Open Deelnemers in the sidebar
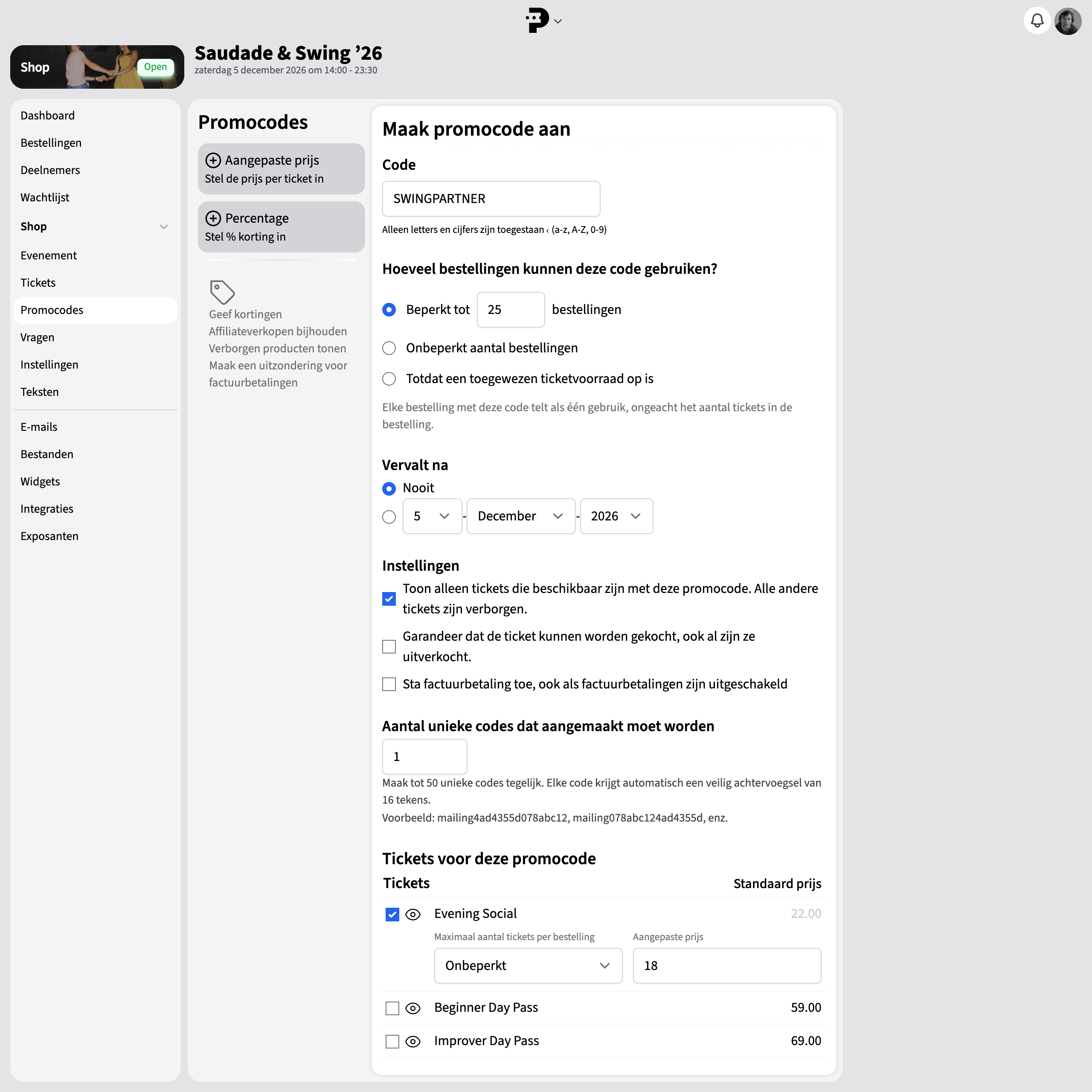 [96, 170]
